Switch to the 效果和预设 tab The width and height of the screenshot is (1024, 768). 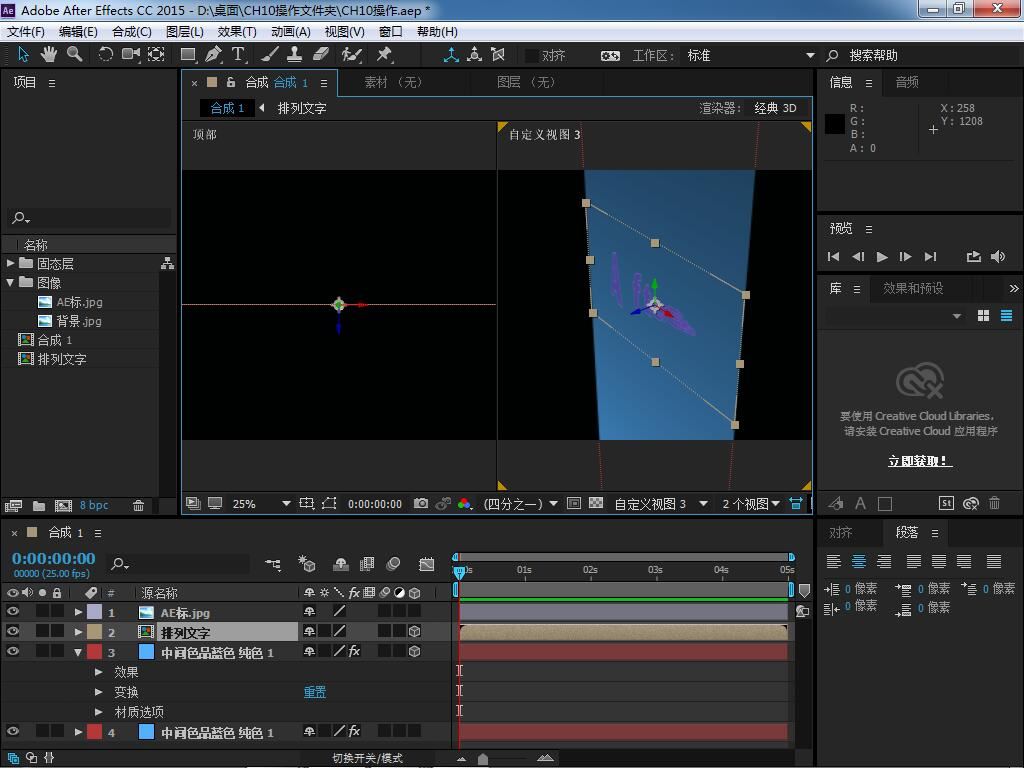pos(912,288)
